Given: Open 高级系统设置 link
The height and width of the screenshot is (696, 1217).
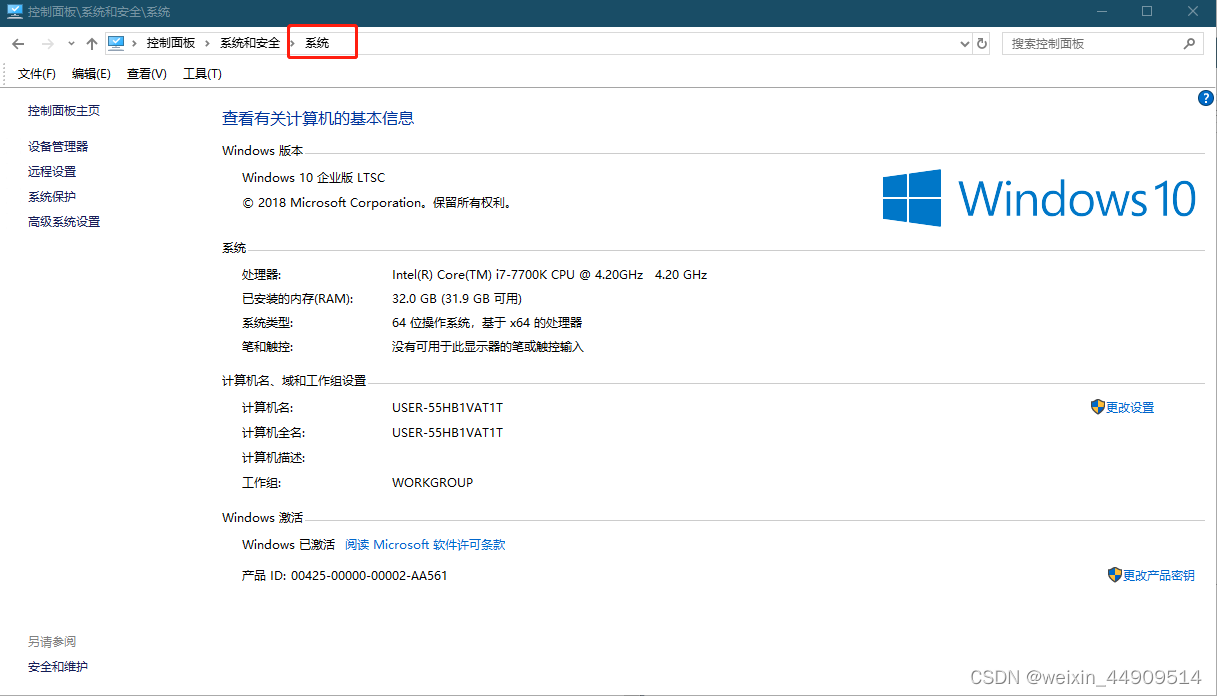Looking at the screenshot, I should (64, 222).
